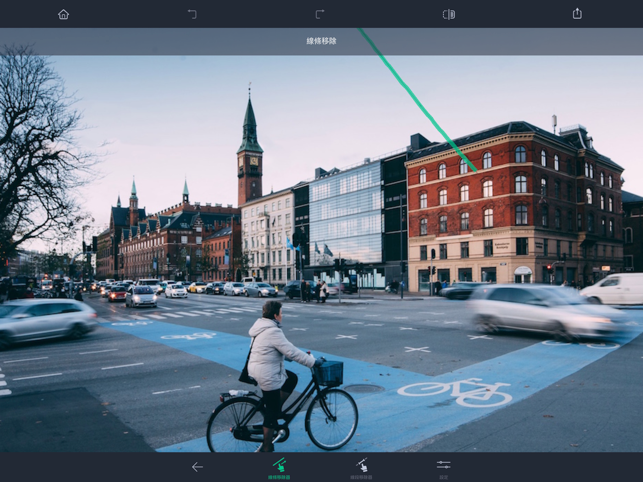Viewport: 643px width, 482px height.
Task: Go back with the bottom arrow
Action: 197,467
